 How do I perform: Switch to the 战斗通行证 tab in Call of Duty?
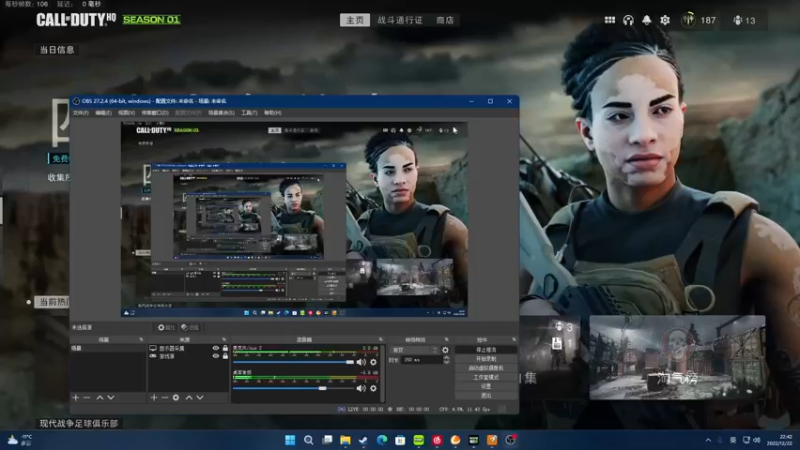[400, 20]
